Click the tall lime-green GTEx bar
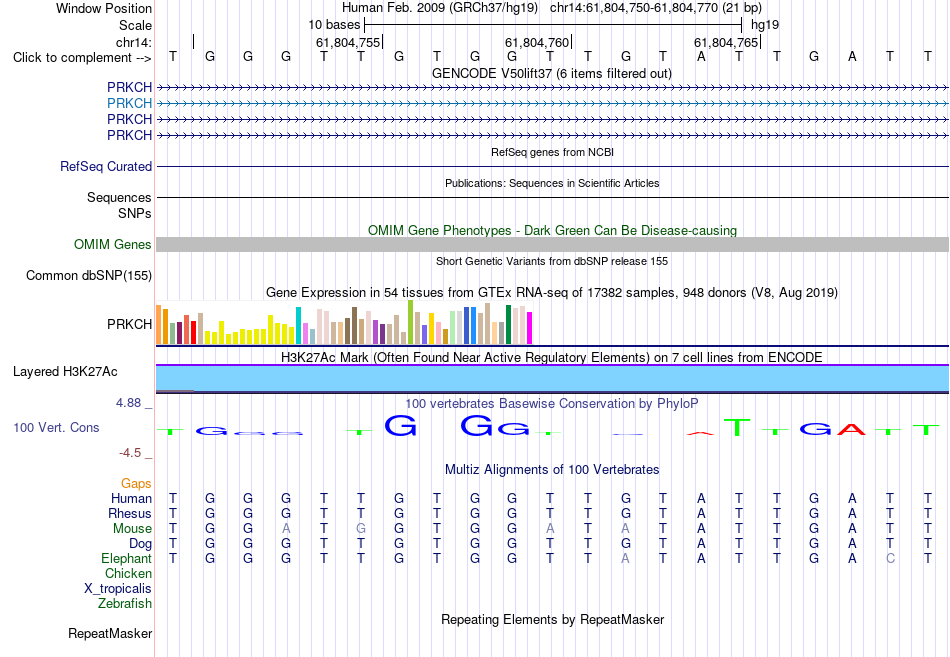Viewport: 950px width, 657px height. [411, 322]
